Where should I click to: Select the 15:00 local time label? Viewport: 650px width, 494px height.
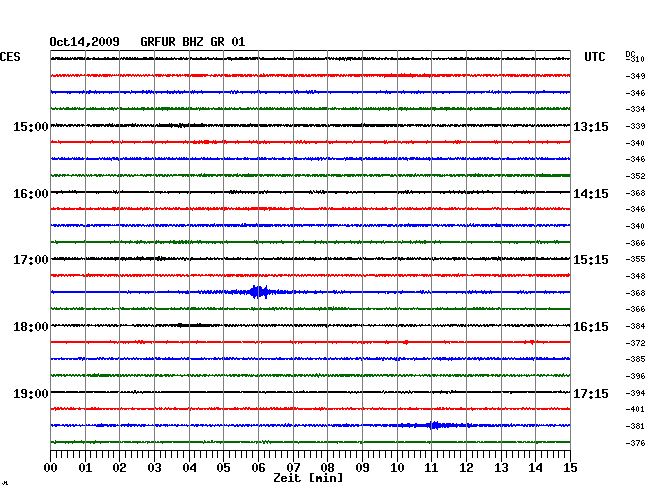(x=31, y=127)
